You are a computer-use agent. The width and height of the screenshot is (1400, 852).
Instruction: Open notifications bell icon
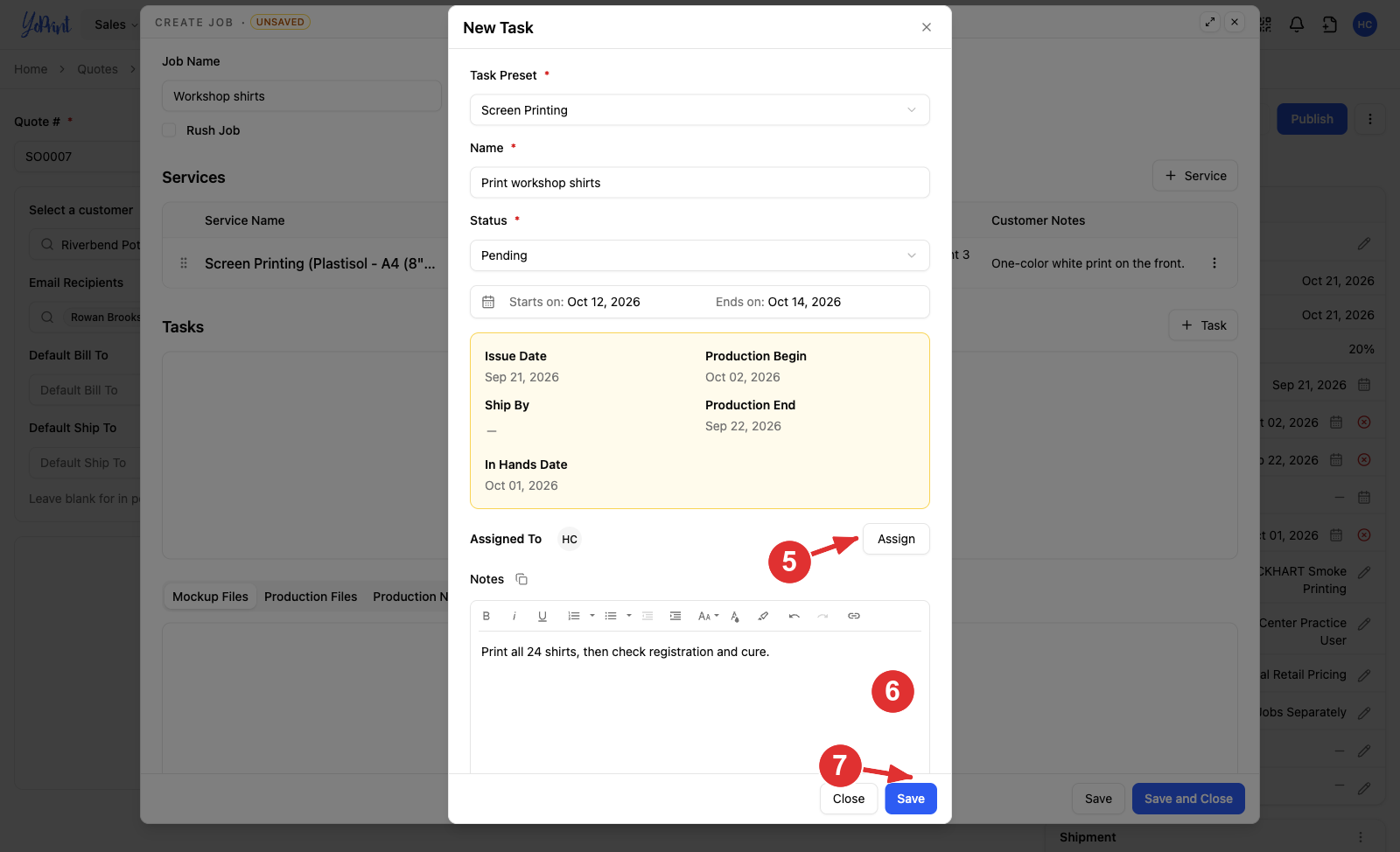coord(1297,24)
